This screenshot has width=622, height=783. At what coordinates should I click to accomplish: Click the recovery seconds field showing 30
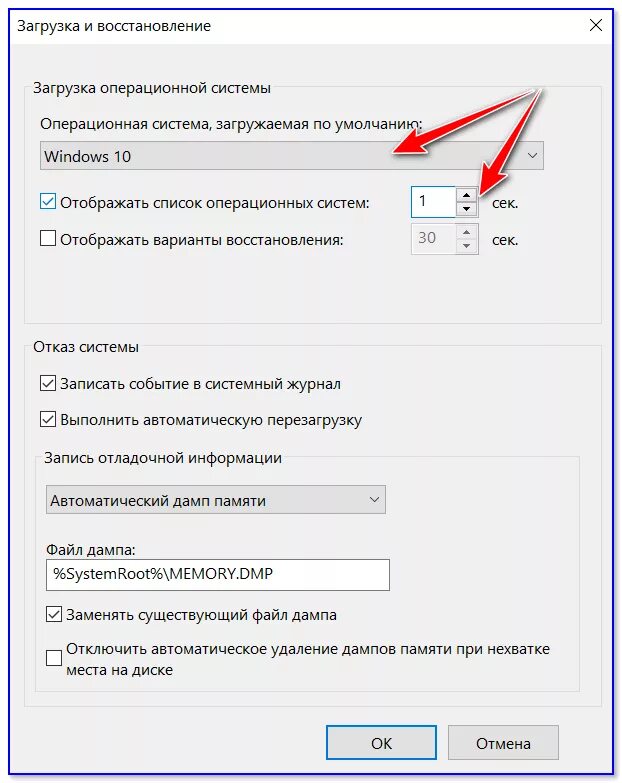[x=433, y=239]
